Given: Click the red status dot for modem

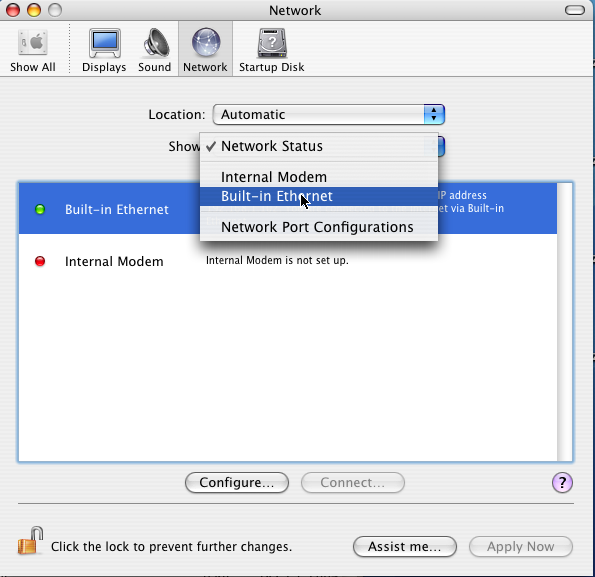Looking at the screenshot, I should pos(40,261).
